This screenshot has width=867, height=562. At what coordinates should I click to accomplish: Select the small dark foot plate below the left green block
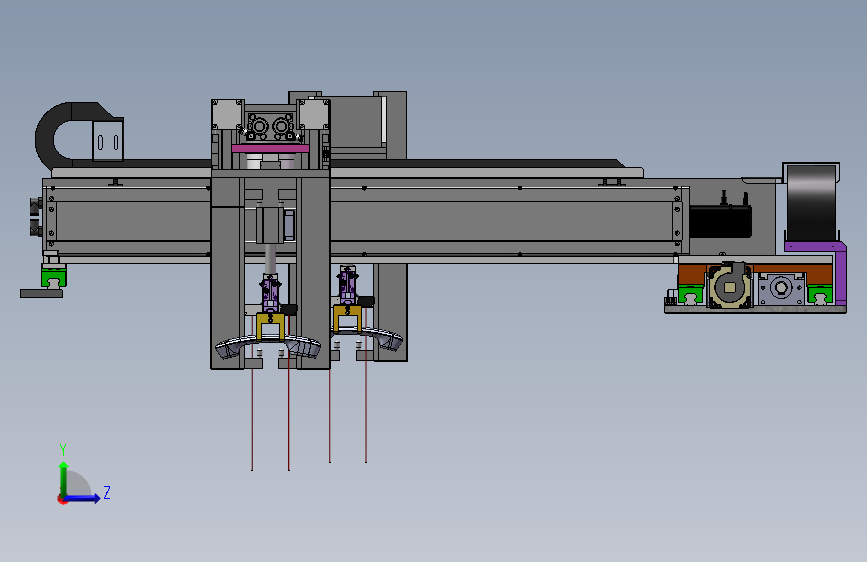point(41,294)
